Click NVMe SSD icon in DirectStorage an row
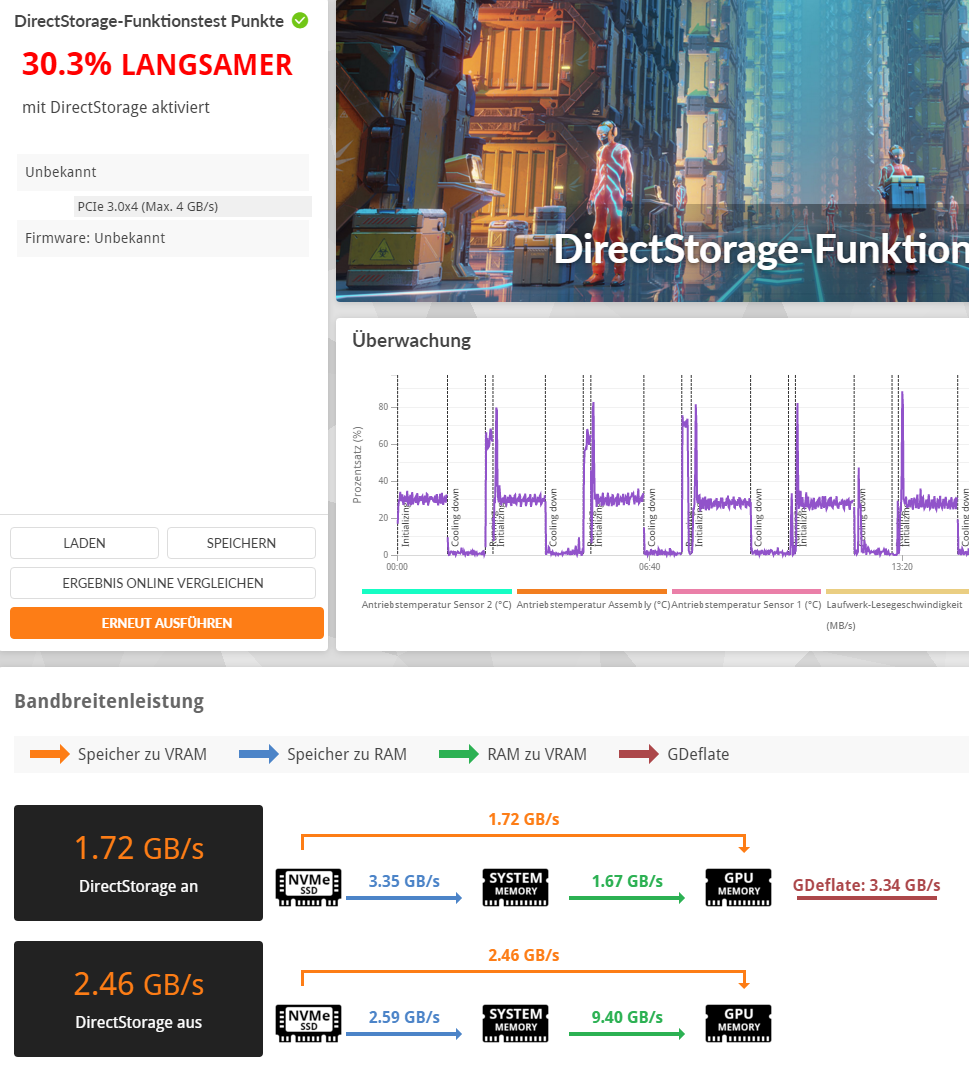 pos(308,887)
